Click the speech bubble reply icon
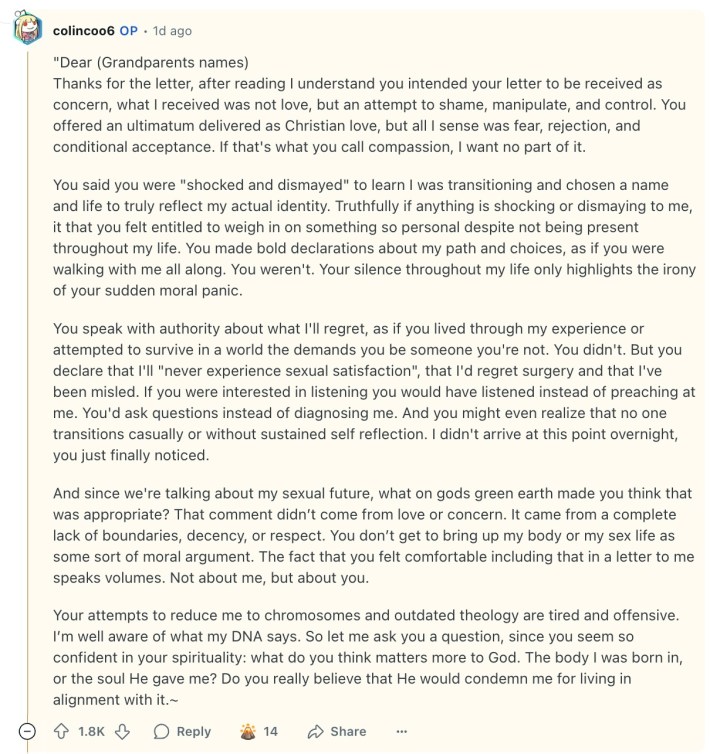Viewport: 710px width, 754px height. click(x=162, y=731)
